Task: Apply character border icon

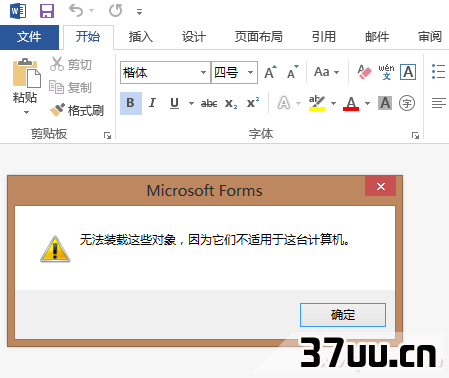Action: (408, 72)
